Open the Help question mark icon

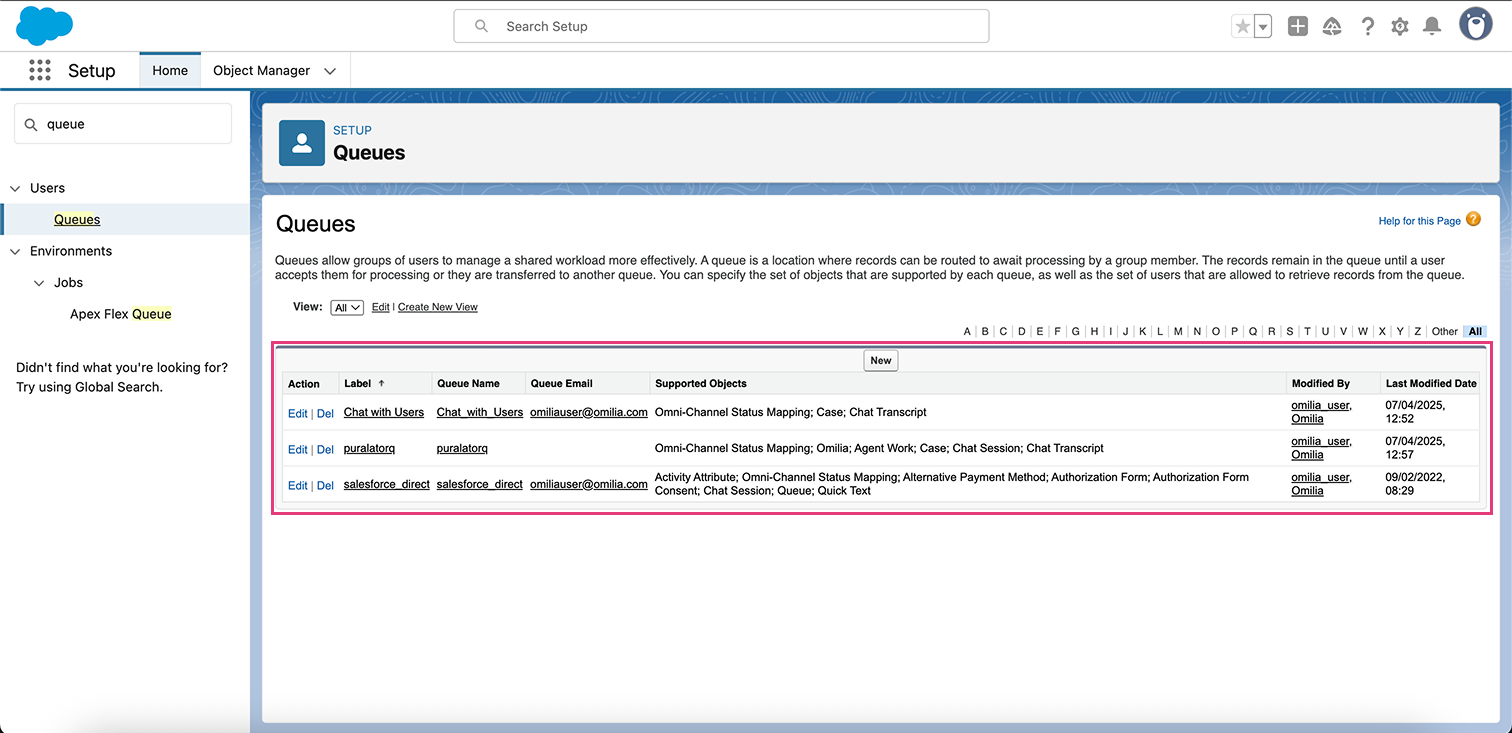1367,27
